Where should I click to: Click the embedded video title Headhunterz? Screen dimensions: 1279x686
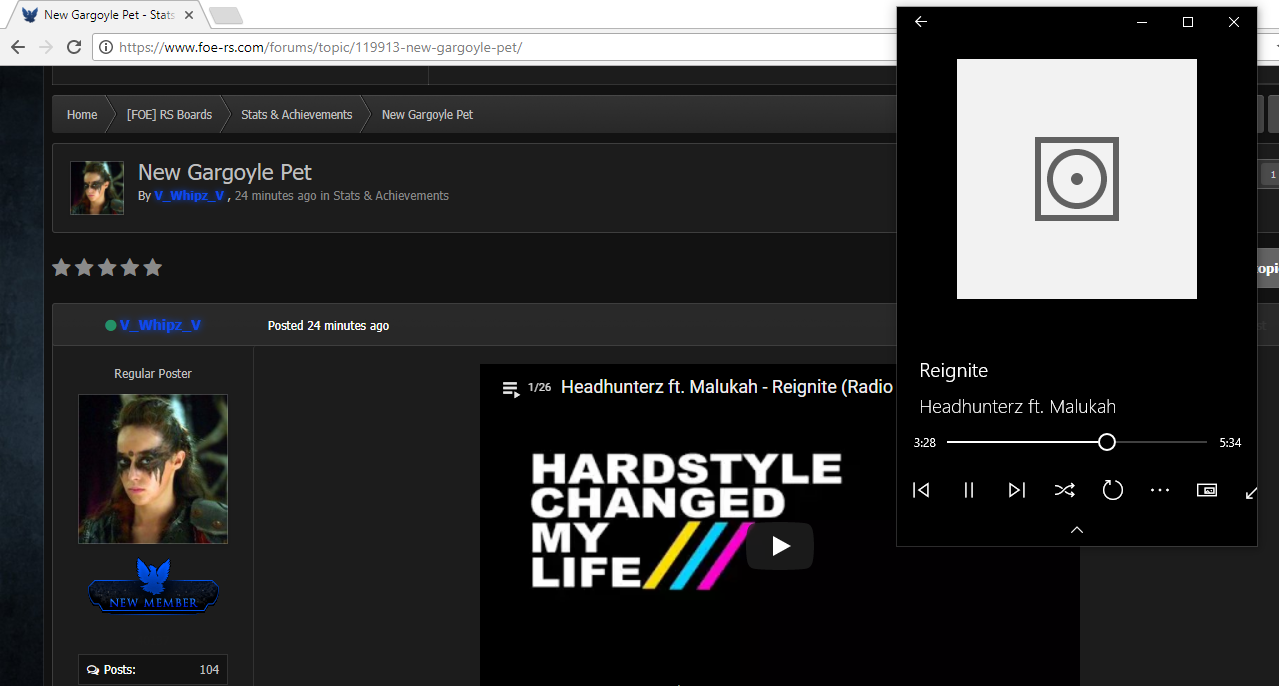[726, 387]
